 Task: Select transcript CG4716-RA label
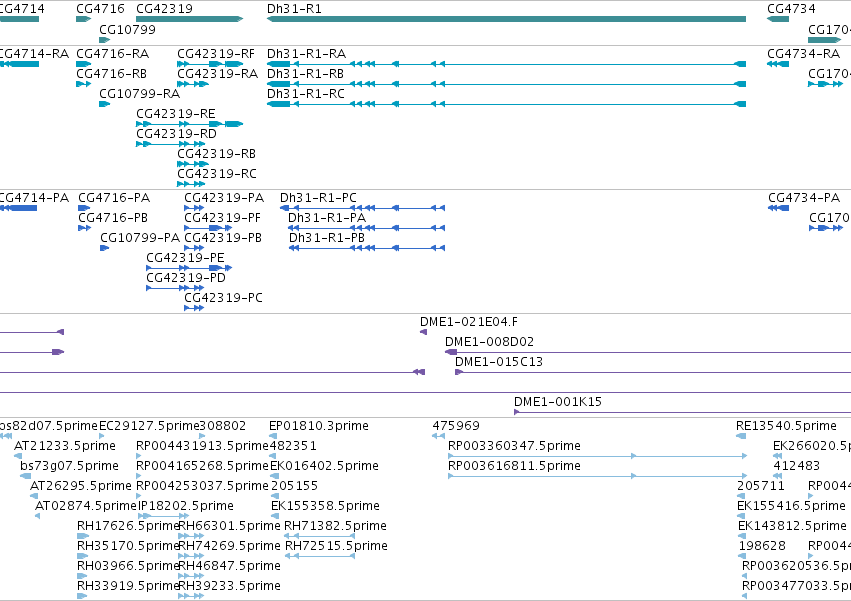112,54
